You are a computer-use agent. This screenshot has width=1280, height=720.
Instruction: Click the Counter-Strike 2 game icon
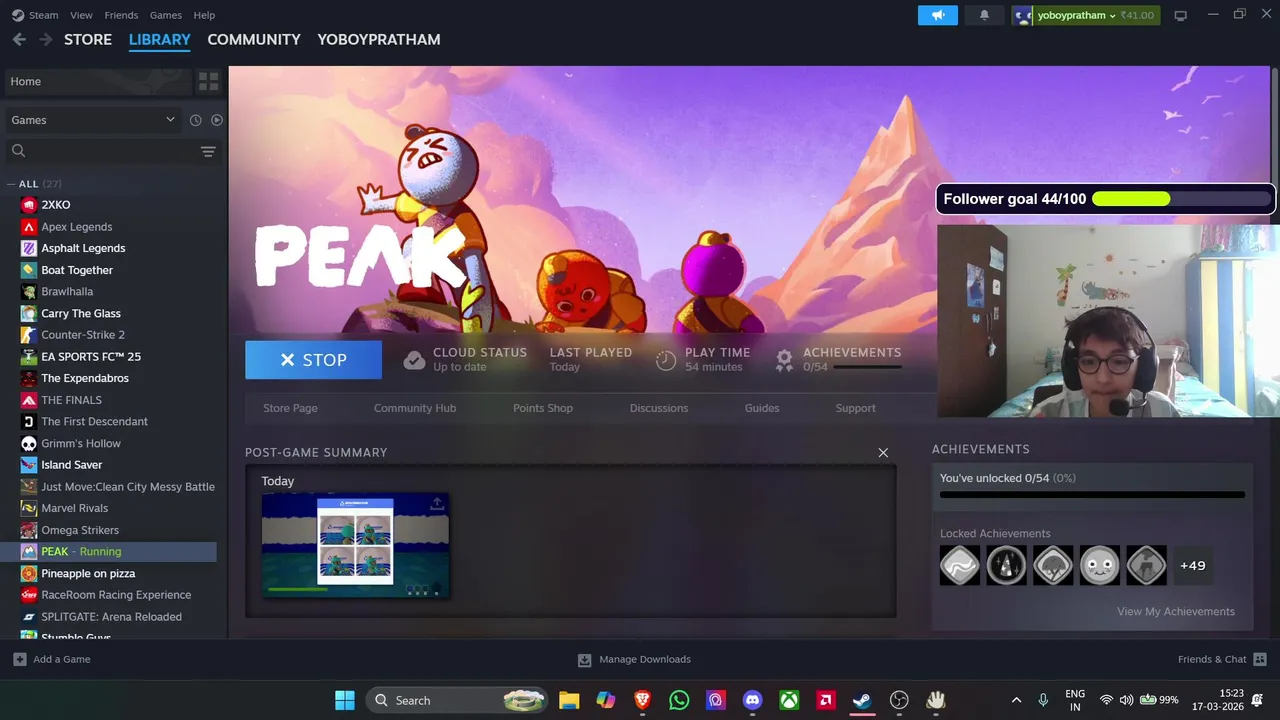28,335
